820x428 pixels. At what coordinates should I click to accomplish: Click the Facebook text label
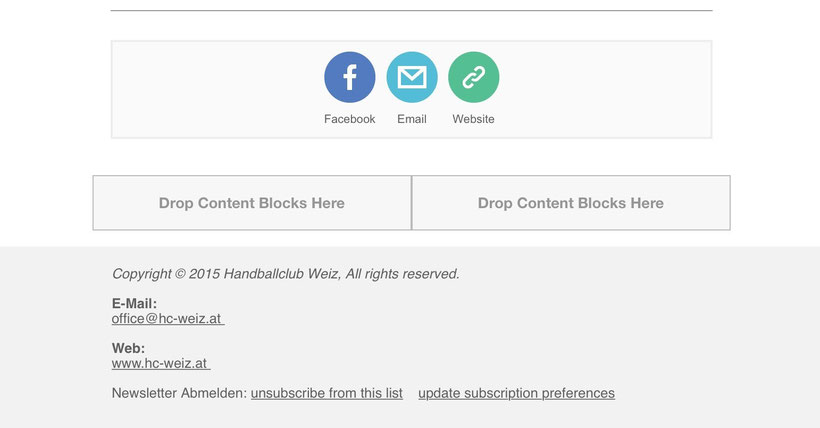tap(349, 119)
